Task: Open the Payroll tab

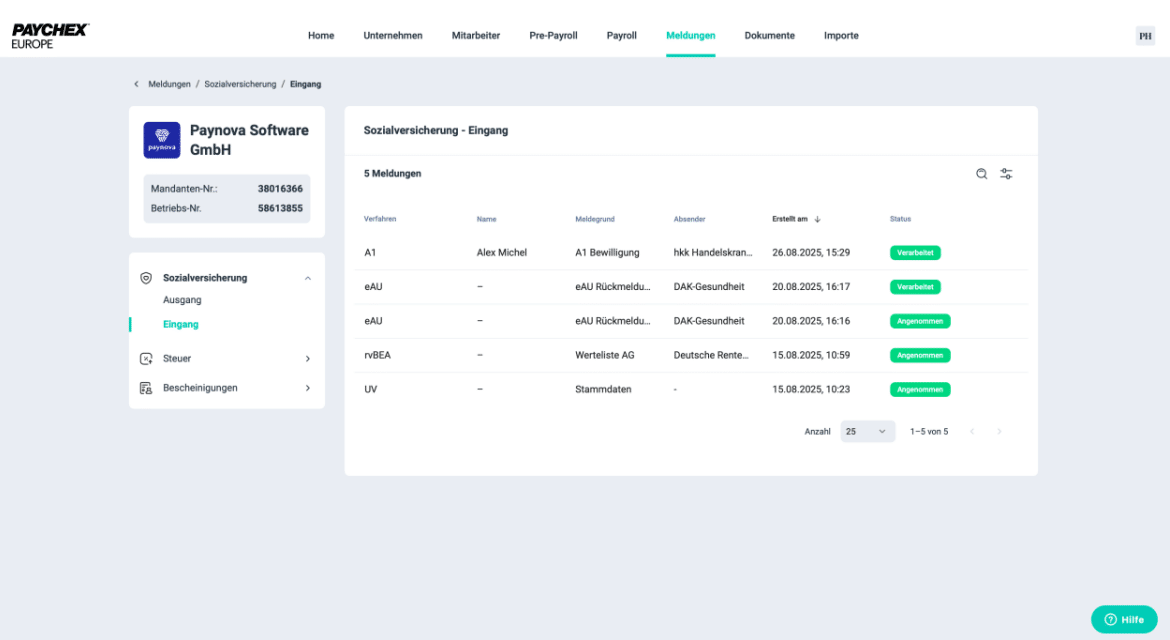Action: [x=622, y=36]
